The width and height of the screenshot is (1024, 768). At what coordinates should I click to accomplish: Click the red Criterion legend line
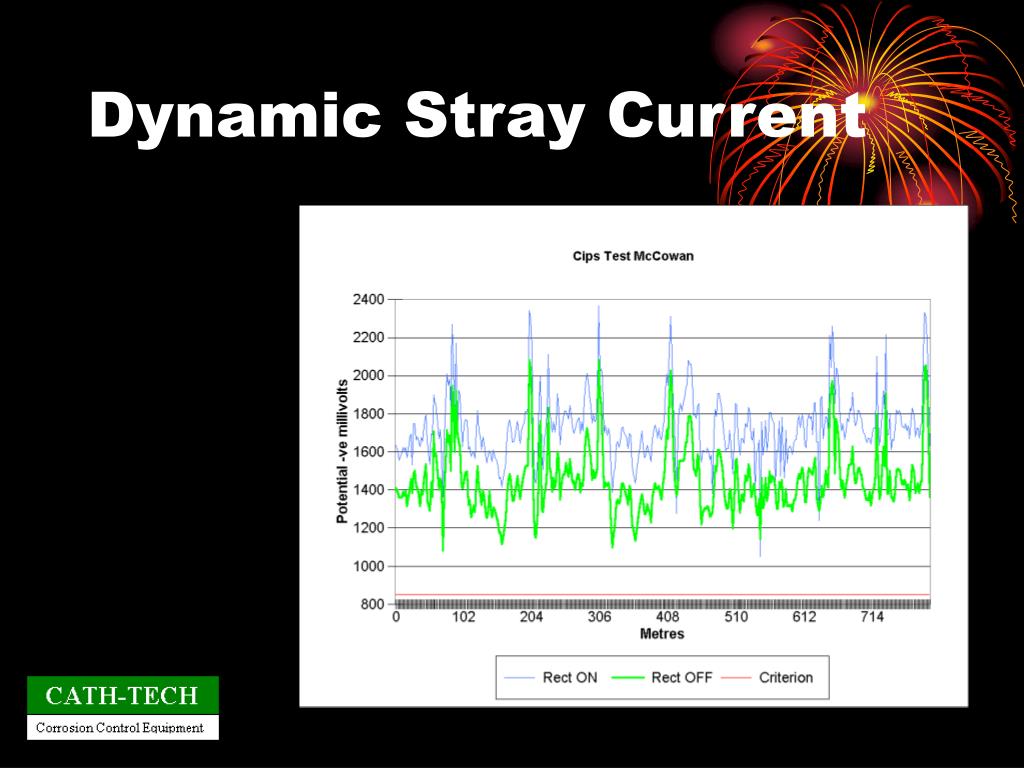(x=736, y=678)
